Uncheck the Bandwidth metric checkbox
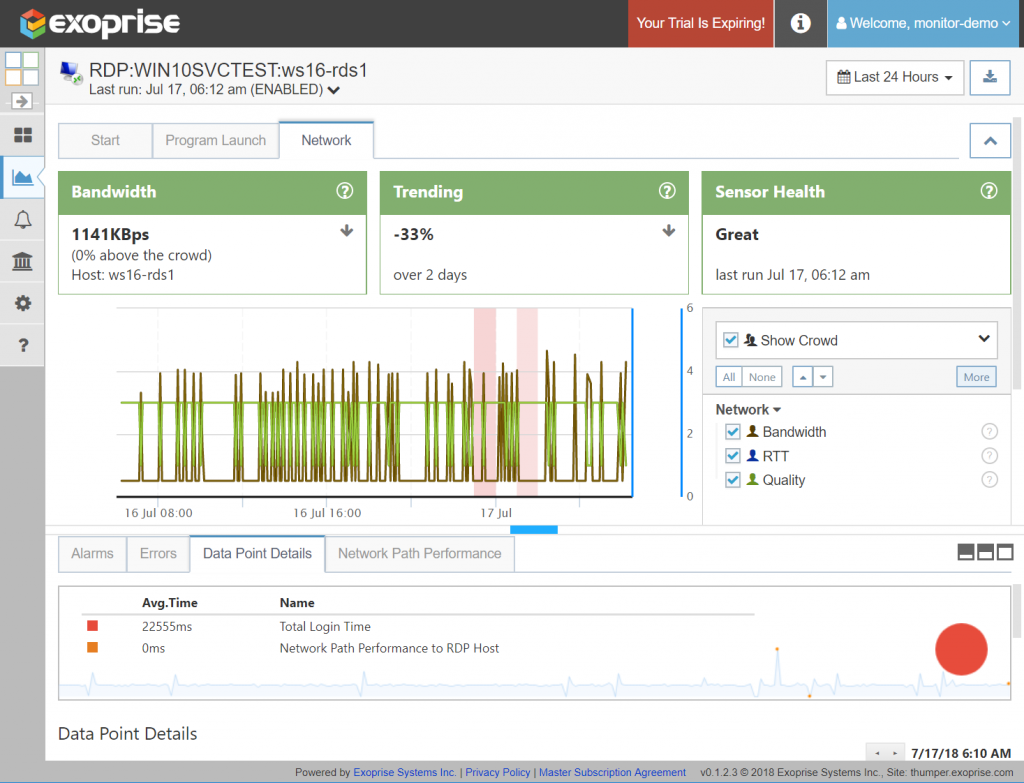Image resolution: width=1024 pixels, height=783 pixels. [733, 432]
